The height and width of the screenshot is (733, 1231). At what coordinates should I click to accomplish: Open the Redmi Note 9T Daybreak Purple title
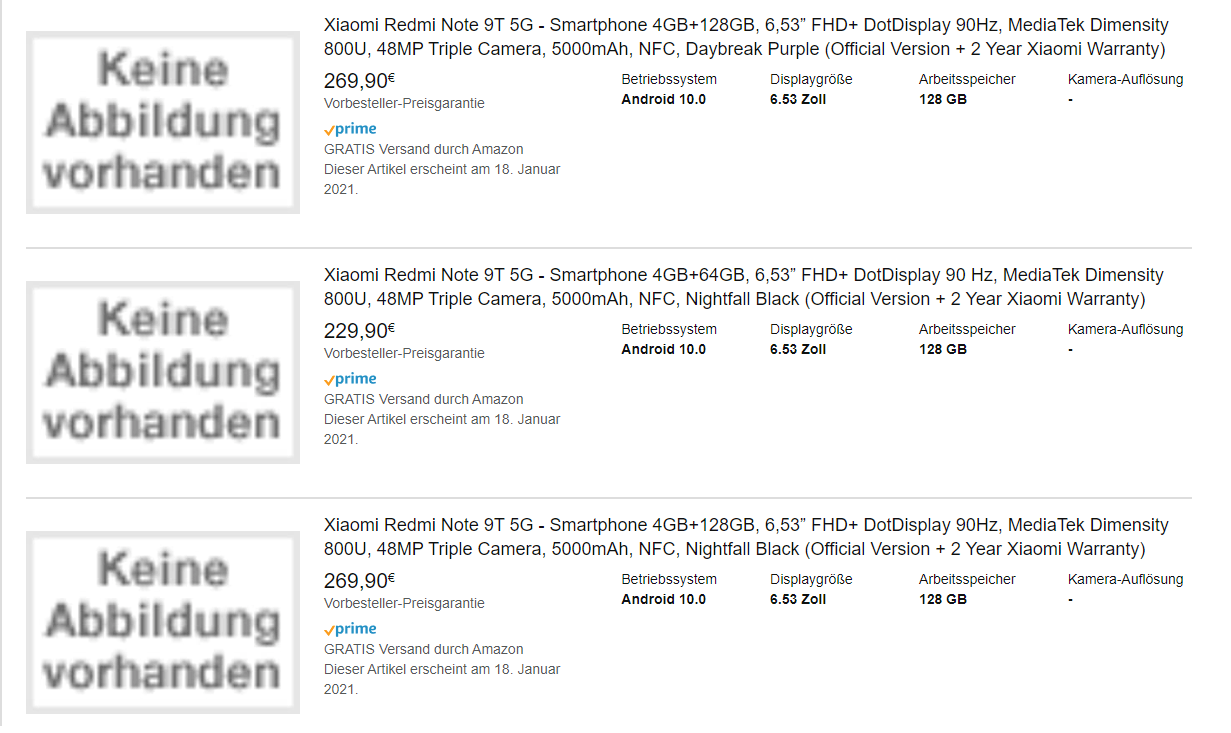(x=745, y=37)
